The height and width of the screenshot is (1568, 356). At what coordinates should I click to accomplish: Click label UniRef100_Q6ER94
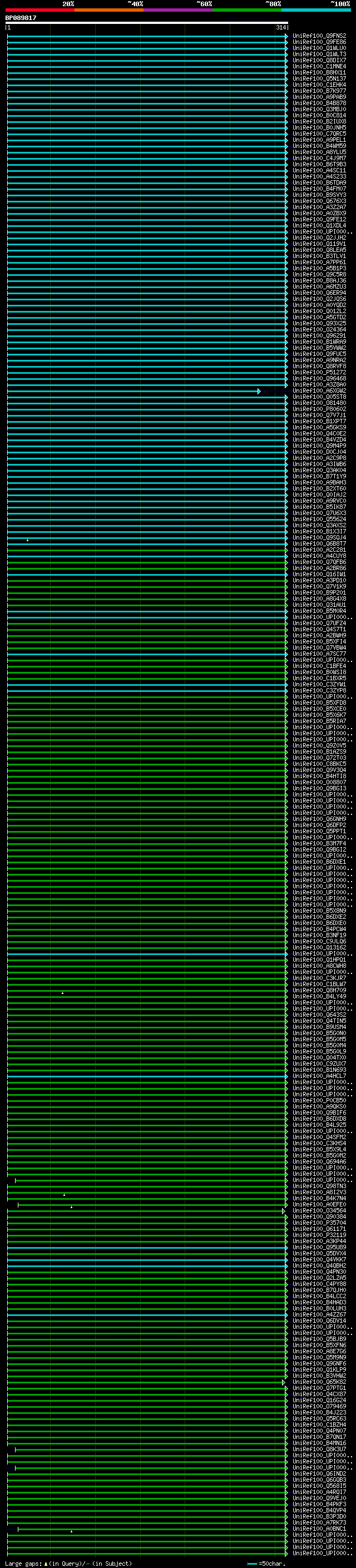[319, 293]
